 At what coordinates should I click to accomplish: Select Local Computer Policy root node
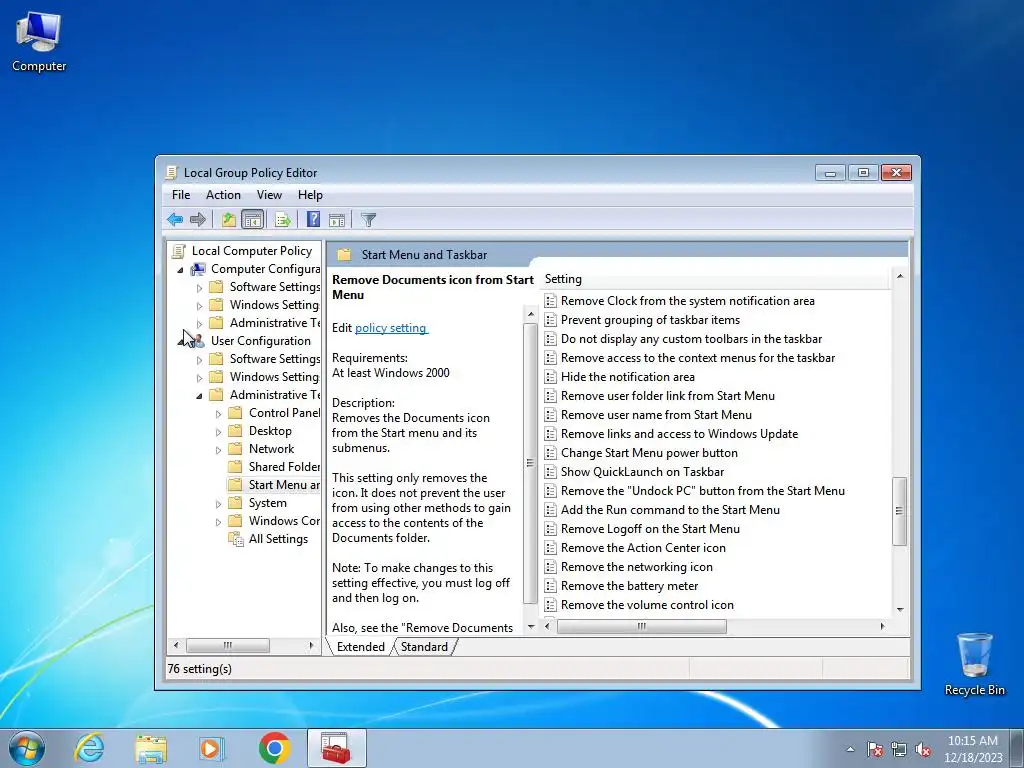[251, 251]
